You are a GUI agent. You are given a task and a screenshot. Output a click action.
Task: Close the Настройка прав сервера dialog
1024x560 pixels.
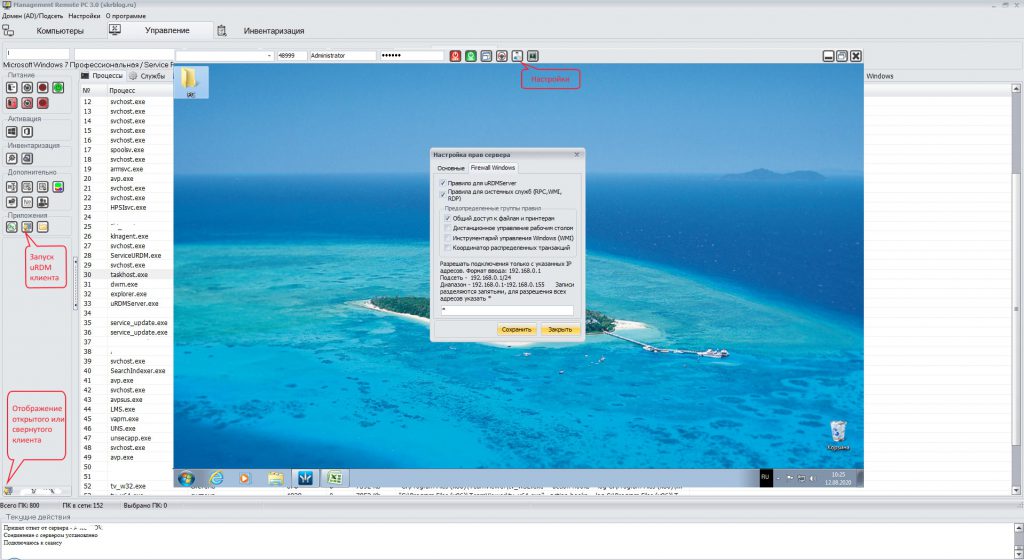click(577, 155)
